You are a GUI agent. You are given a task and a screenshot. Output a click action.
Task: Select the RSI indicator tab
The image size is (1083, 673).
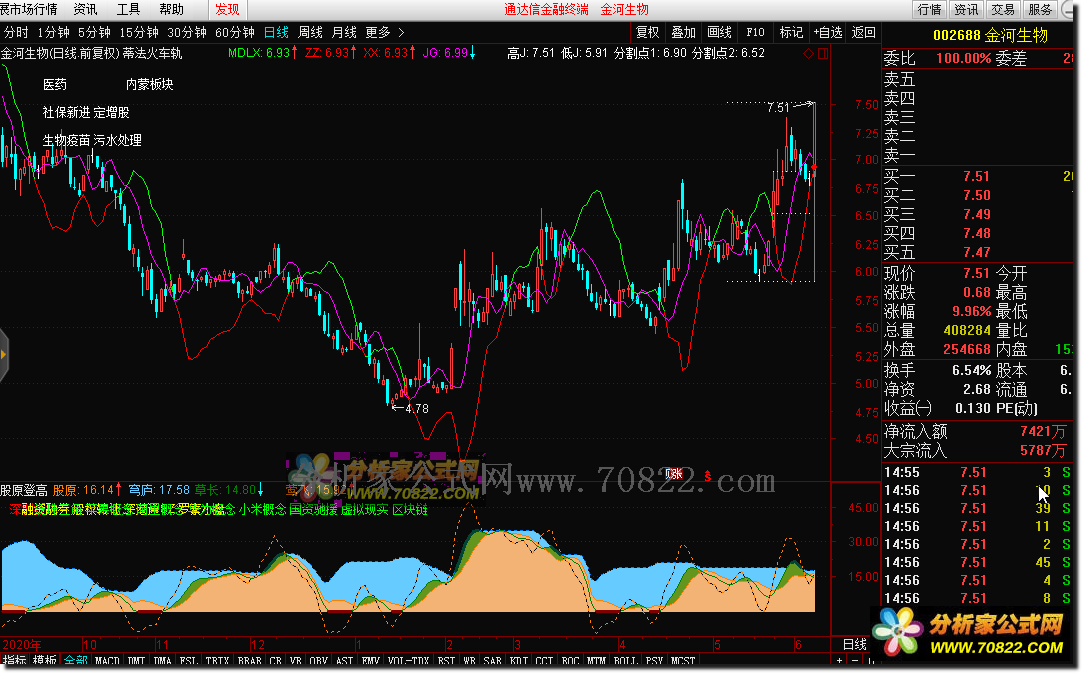pos(447,661)
